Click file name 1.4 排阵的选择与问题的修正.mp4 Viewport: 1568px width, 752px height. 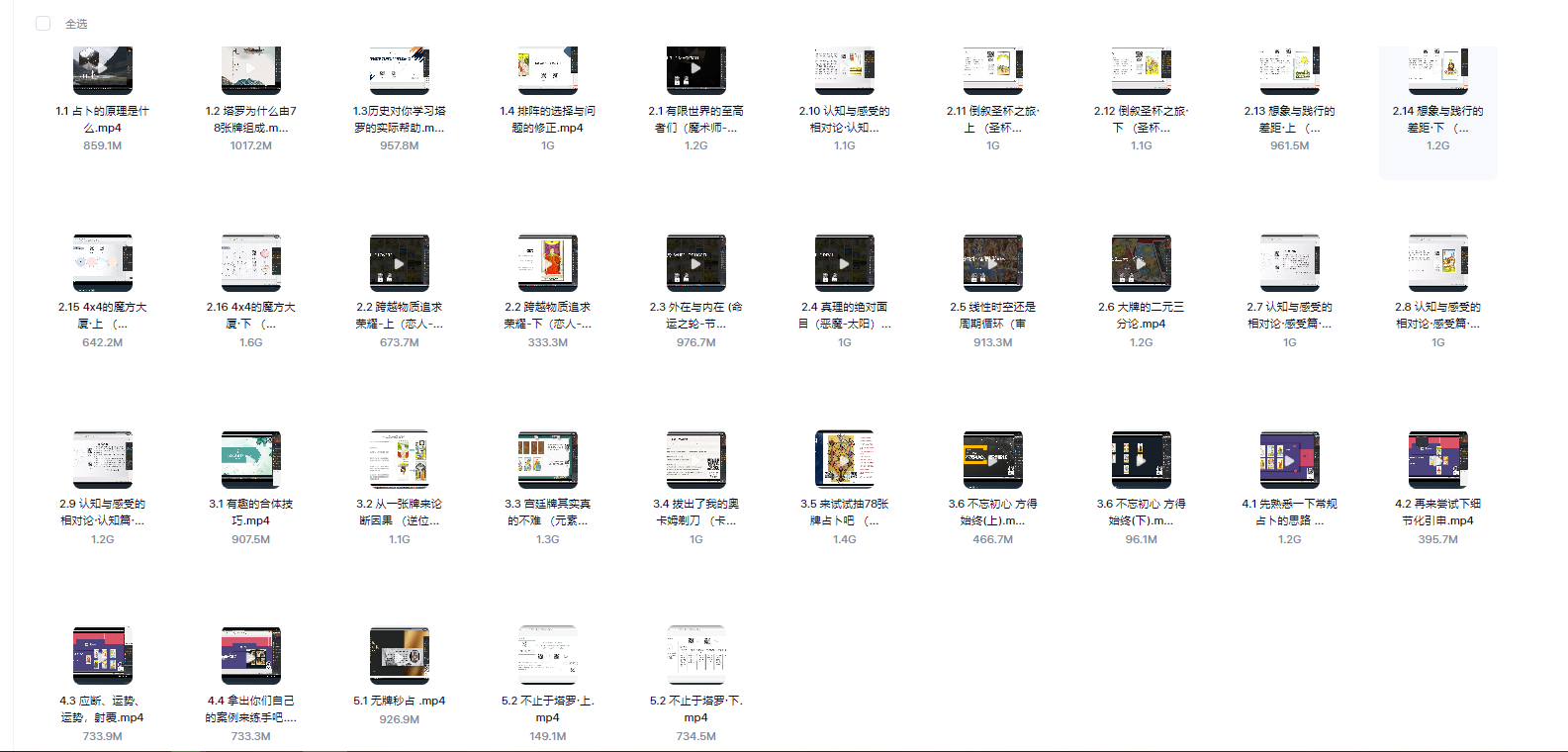tap(548, 120)
